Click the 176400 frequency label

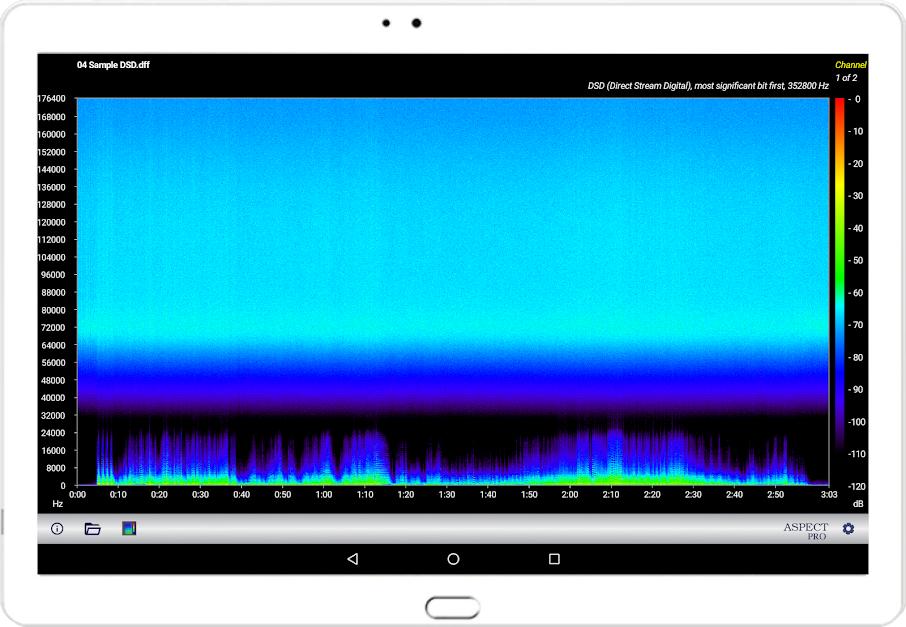[x=51, y=99]
